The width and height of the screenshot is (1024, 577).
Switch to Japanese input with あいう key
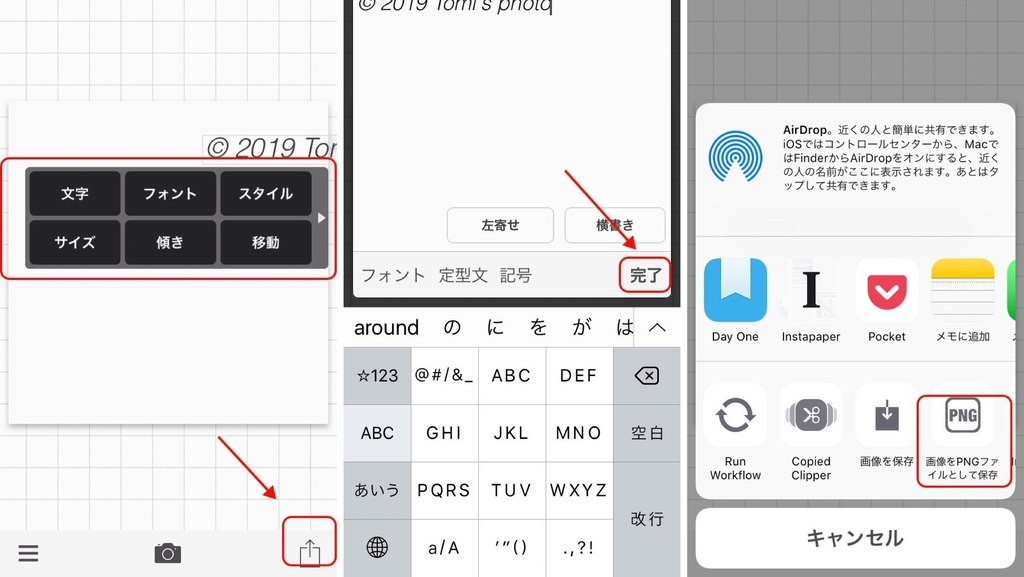coord(377,490)
